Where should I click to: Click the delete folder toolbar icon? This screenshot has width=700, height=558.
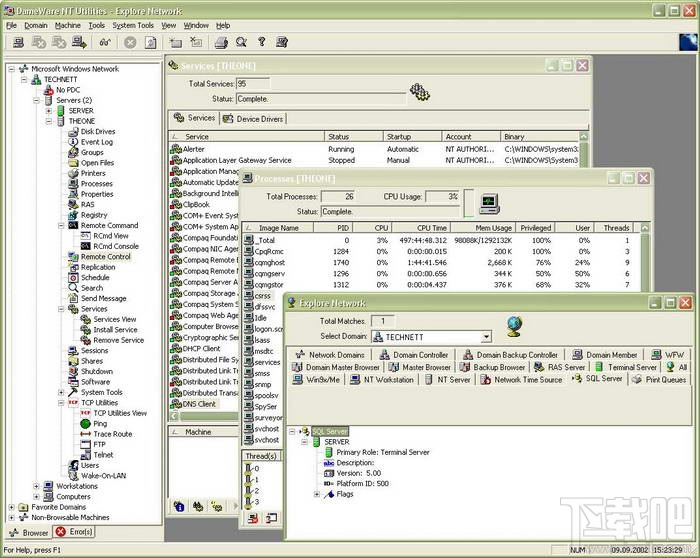tap(196, 42)
